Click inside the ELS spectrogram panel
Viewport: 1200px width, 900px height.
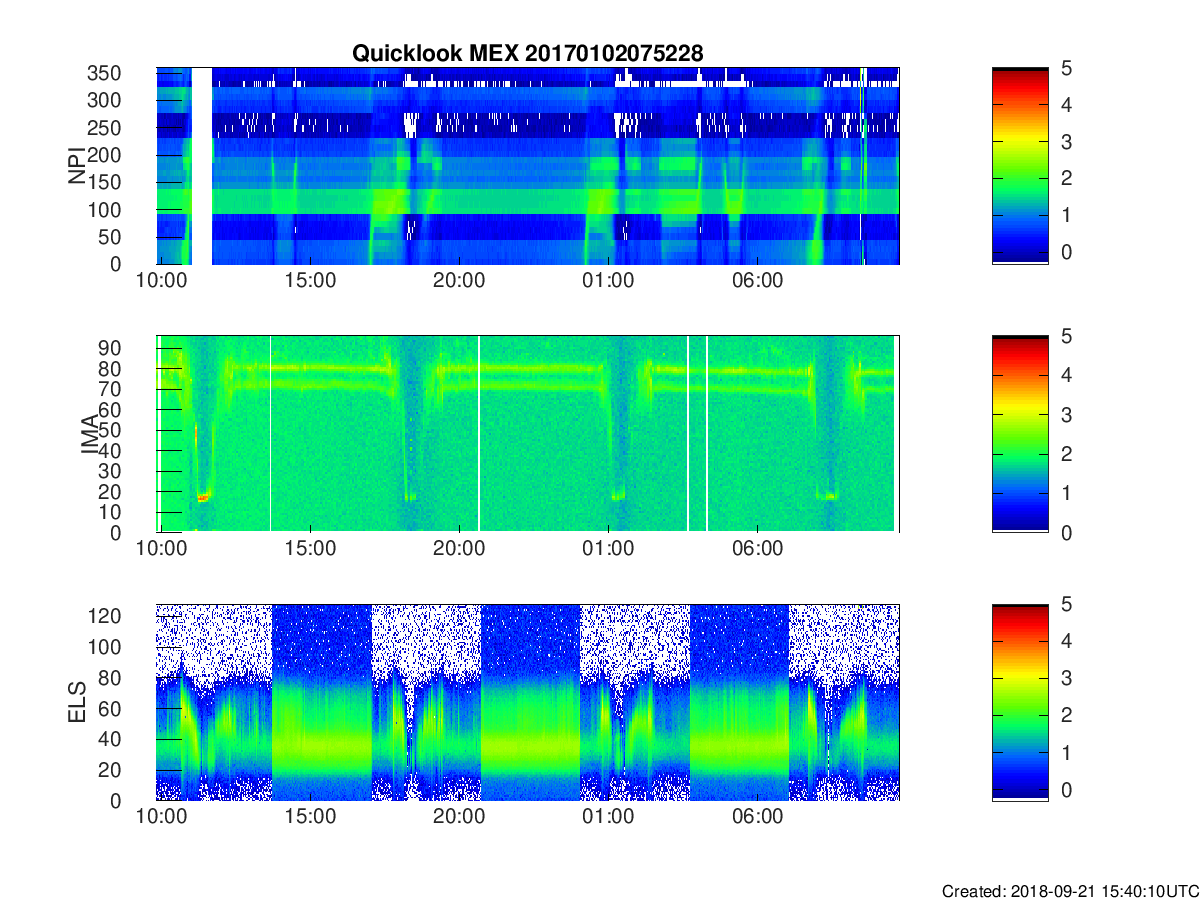coord(528,702)
